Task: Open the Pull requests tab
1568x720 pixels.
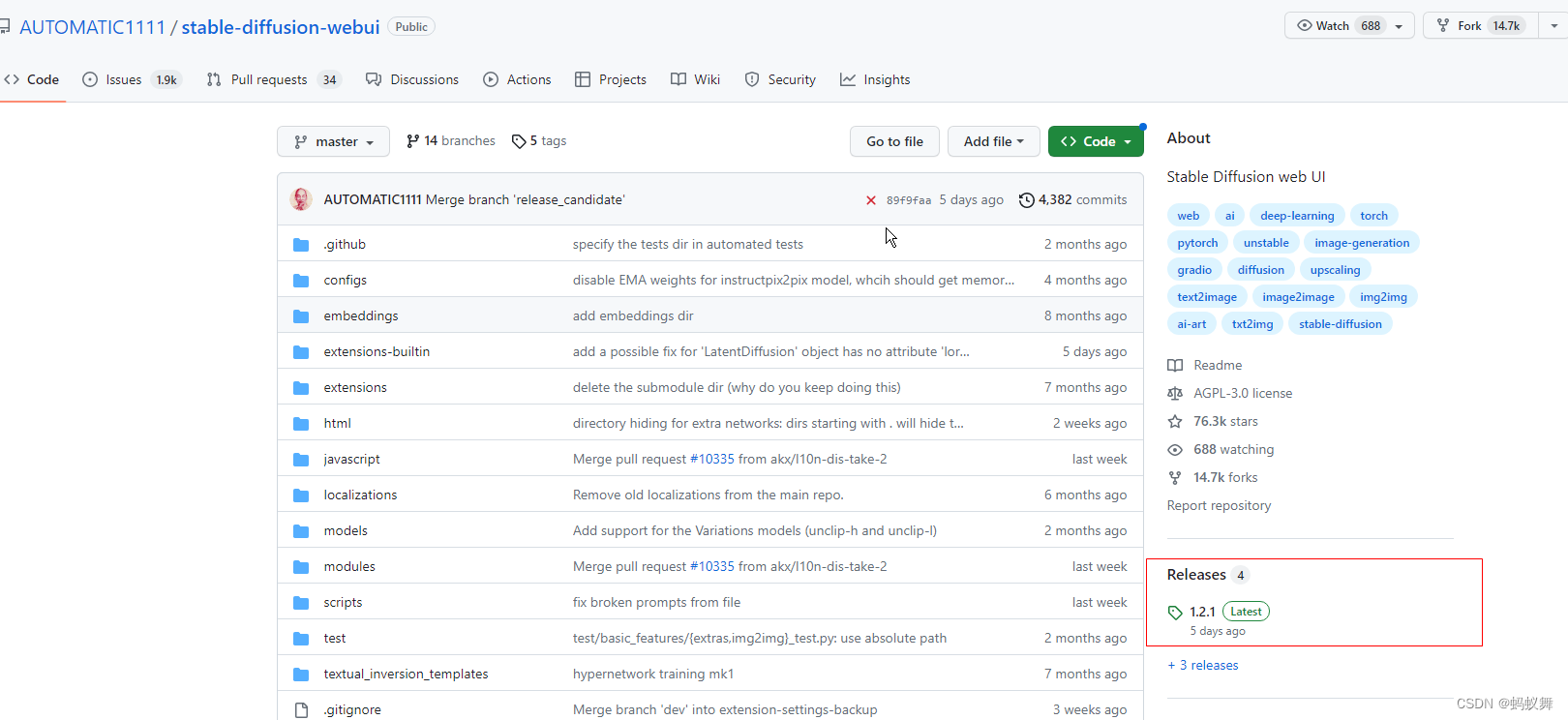Action: click(274, 79)
